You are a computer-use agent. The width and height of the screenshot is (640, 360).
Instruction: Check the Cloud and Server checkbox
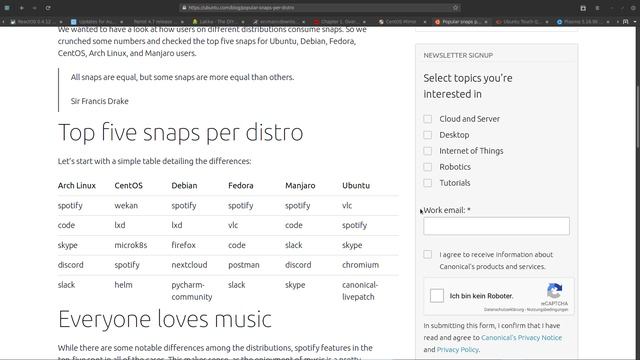coord(427,119)
